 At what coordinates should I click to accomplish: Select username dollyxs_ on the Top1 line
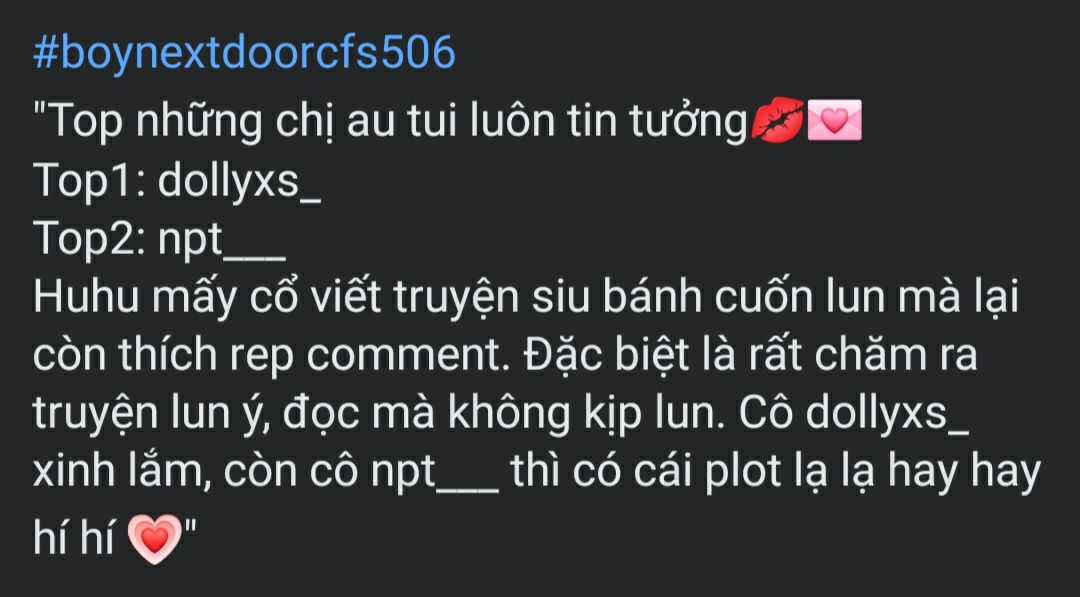pyautogui.click(x=240, y=182)
